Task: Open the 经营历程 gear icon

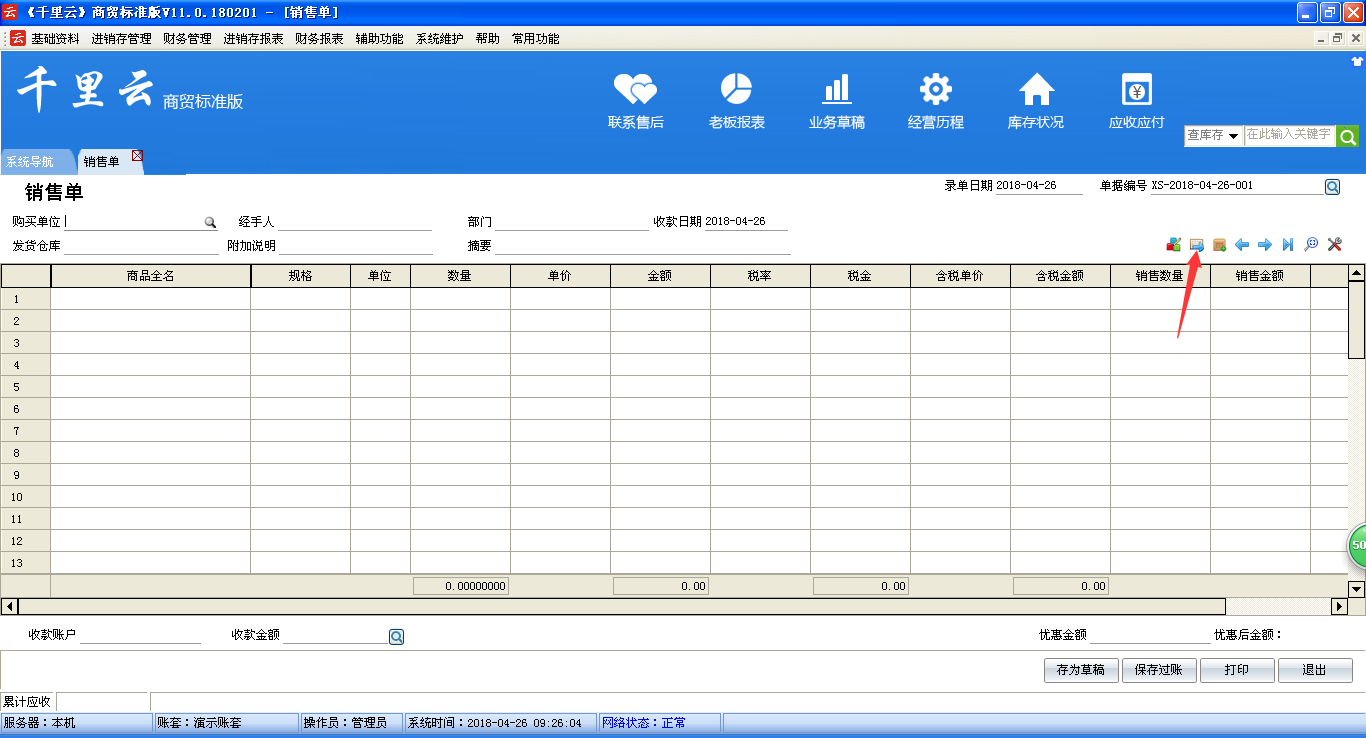Action: (935, 90)
